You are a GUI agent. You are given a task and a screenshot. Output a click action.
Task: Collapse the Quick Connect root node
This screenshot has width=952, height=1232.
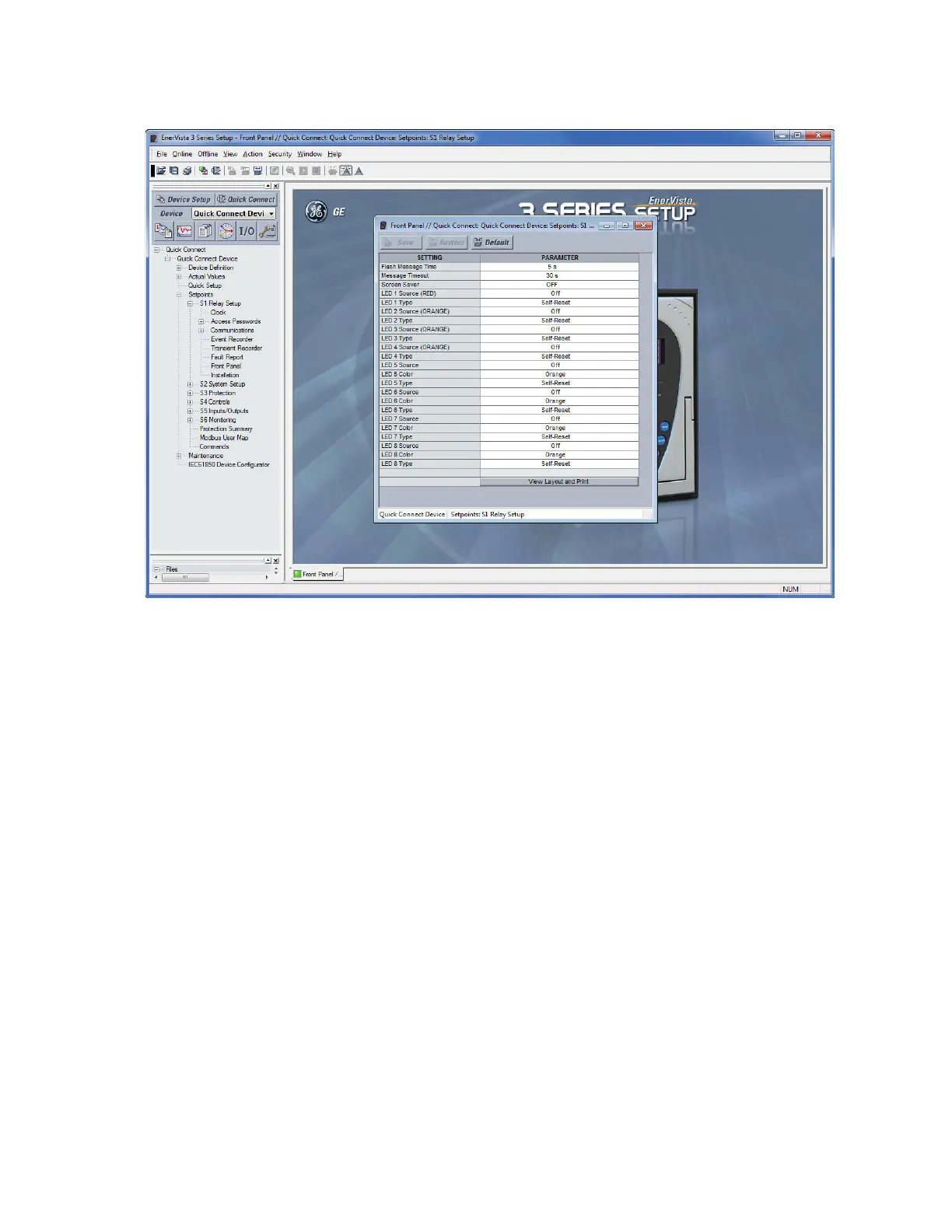pyautogui.click(x=156, y=250)
